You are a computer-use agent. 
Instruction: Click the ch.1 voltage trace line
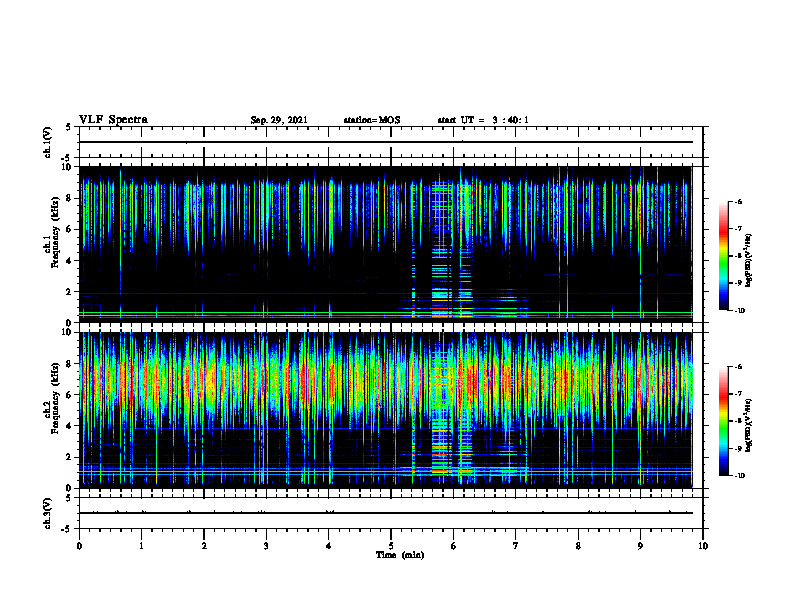point(385,142)
